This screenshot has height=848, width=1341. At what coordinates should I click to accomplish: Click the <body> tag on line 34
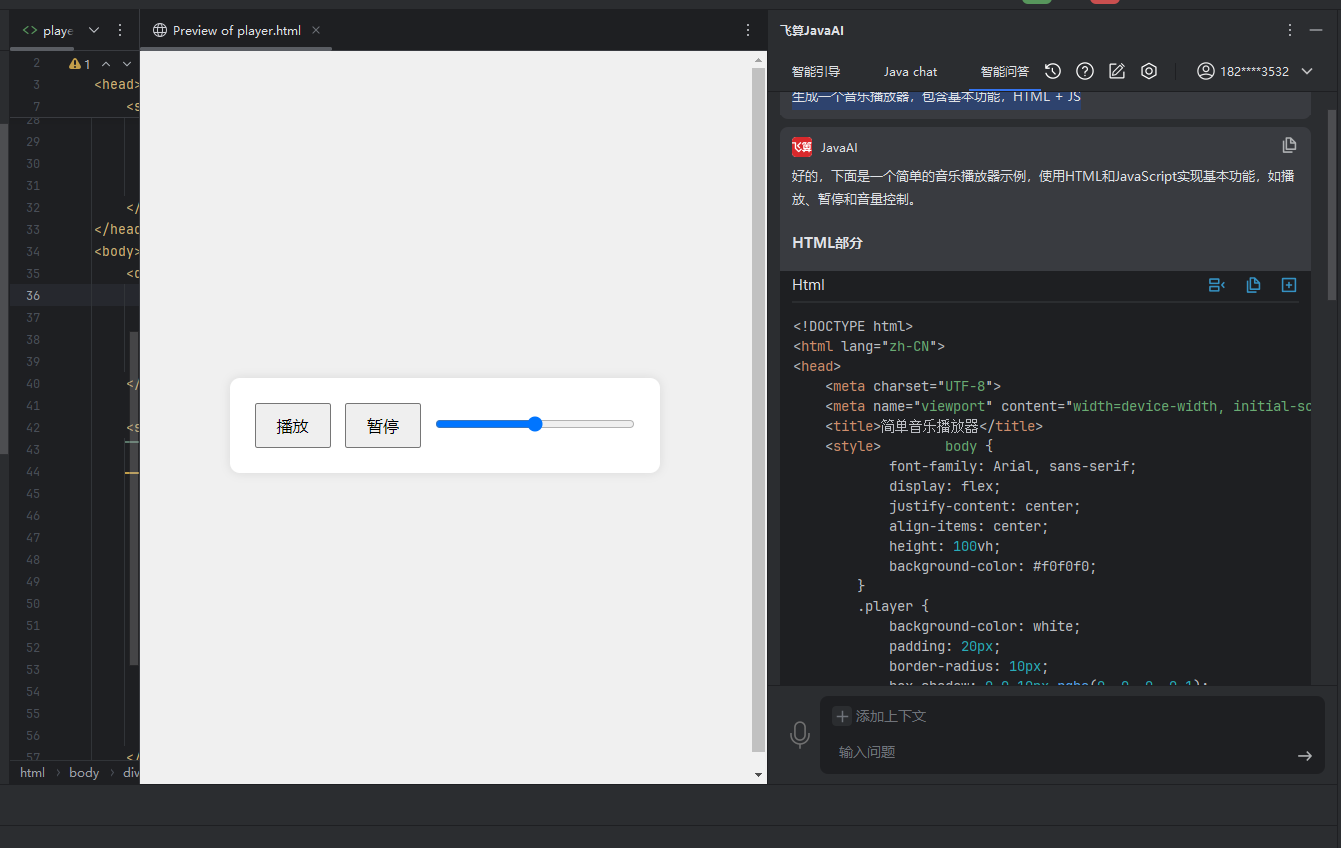click(x=116, y=251)
